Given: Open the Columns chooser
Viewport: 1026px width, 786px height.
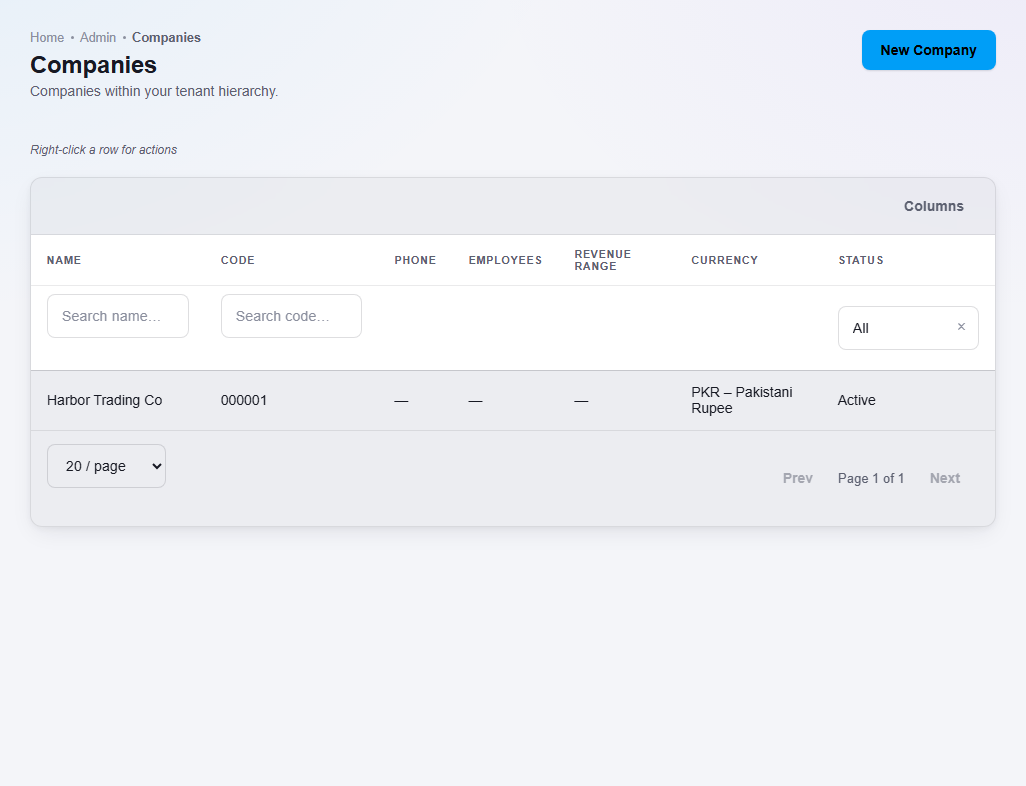Looking at the screenshot, I should (x=933, y=206).
